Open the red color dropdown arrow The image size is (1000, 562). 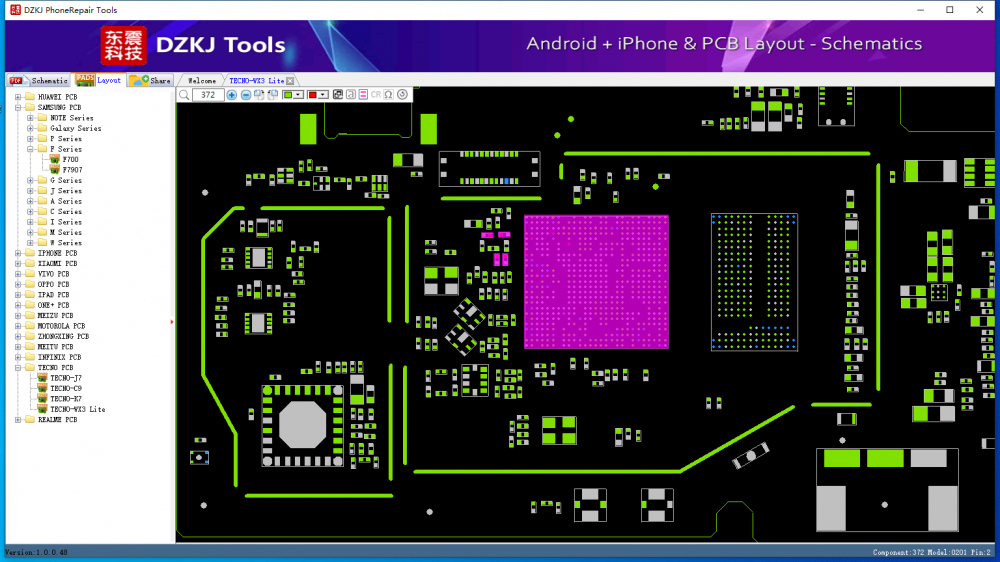323,95
